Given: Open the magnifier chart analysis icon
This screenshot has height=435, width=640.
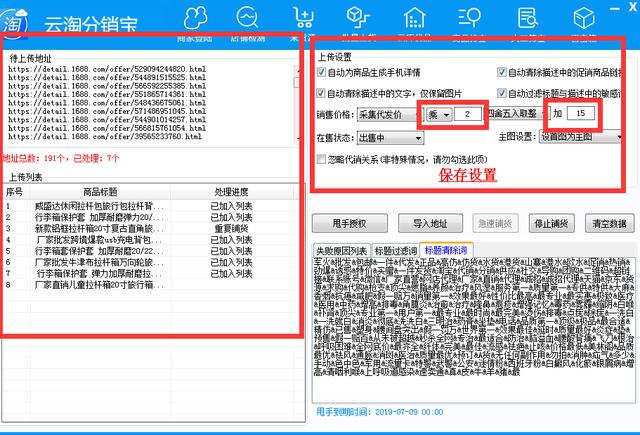Looking at the screenshot, I should tap(247, 18).
